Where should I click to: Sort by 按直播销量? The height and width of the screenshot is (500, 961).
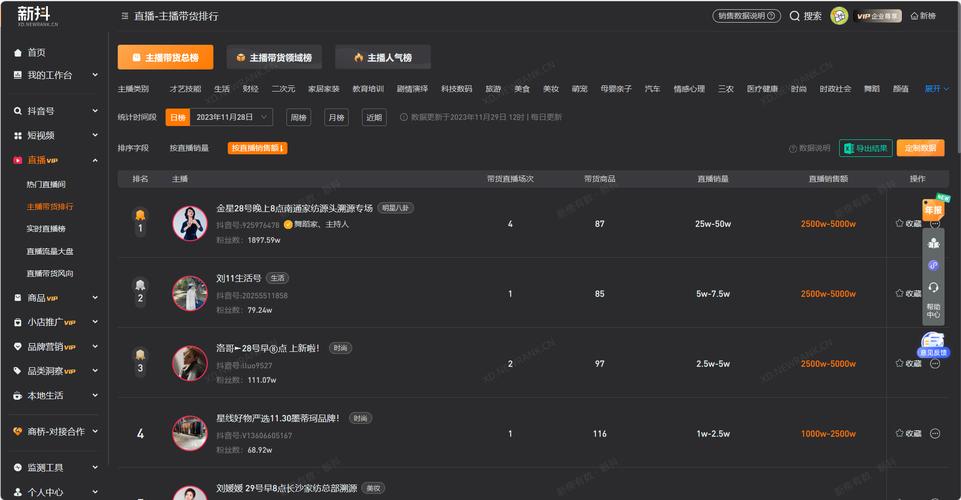(189, 148)
